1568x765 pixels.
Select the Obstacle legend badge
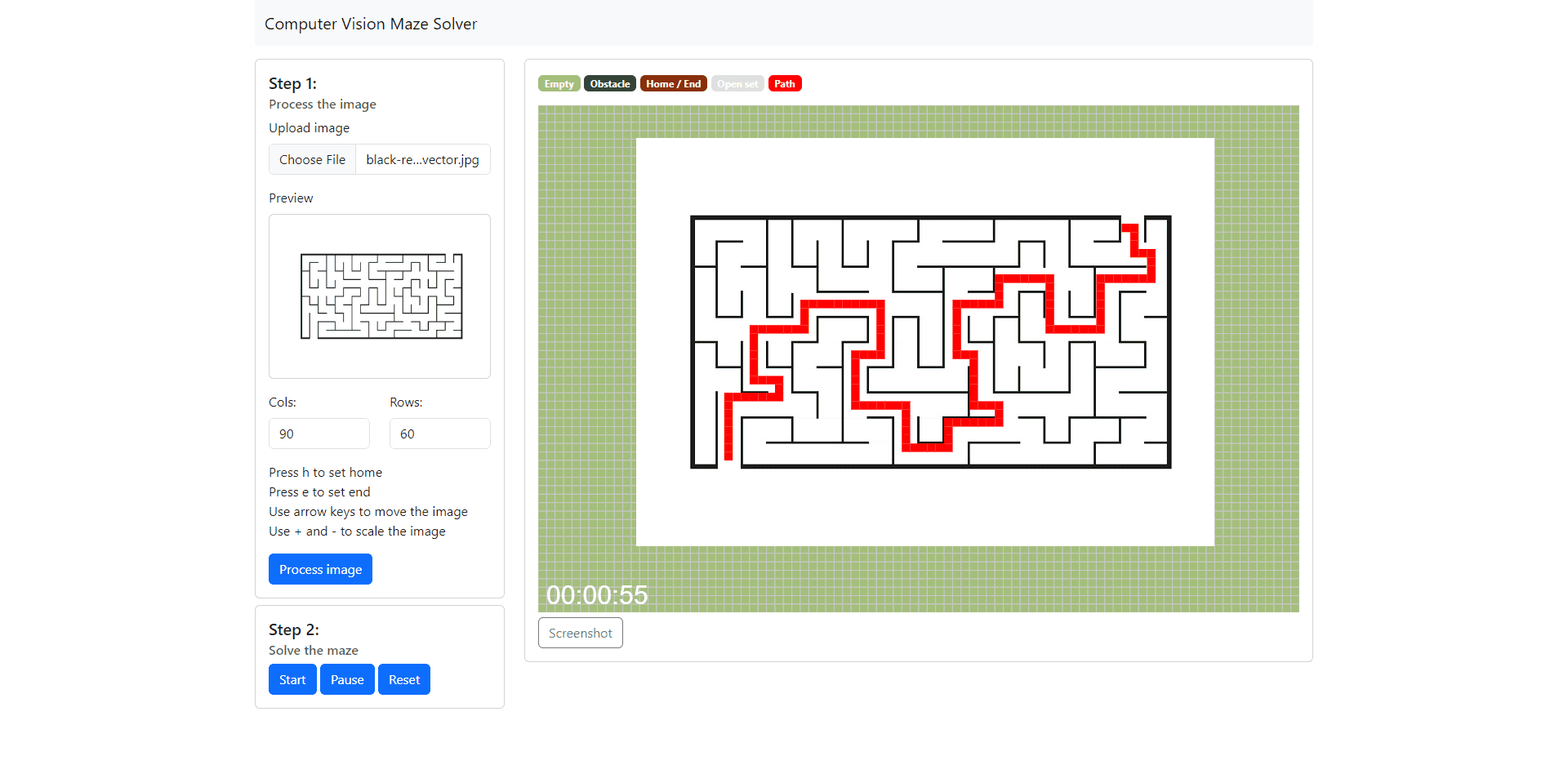click(x=609, y=83)
